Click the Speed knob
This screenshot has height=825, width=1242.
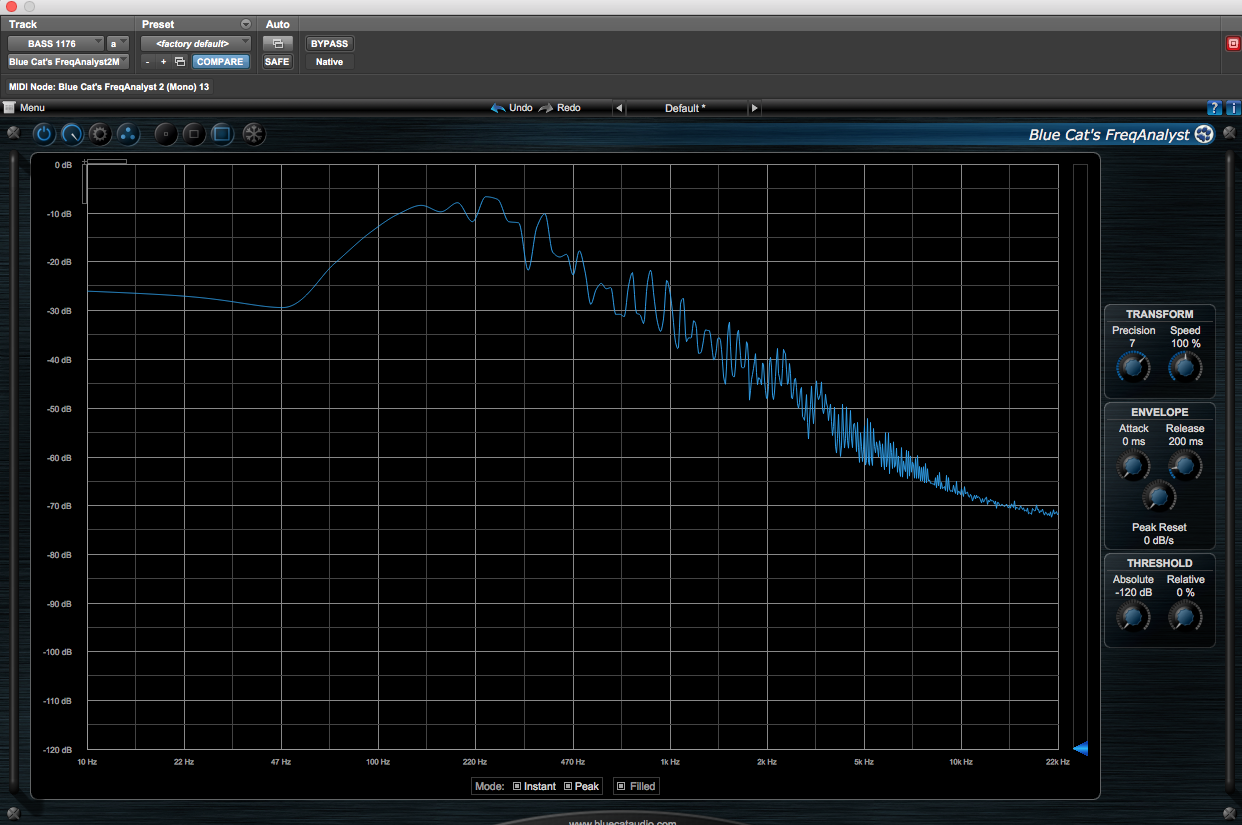[1185, 367]
